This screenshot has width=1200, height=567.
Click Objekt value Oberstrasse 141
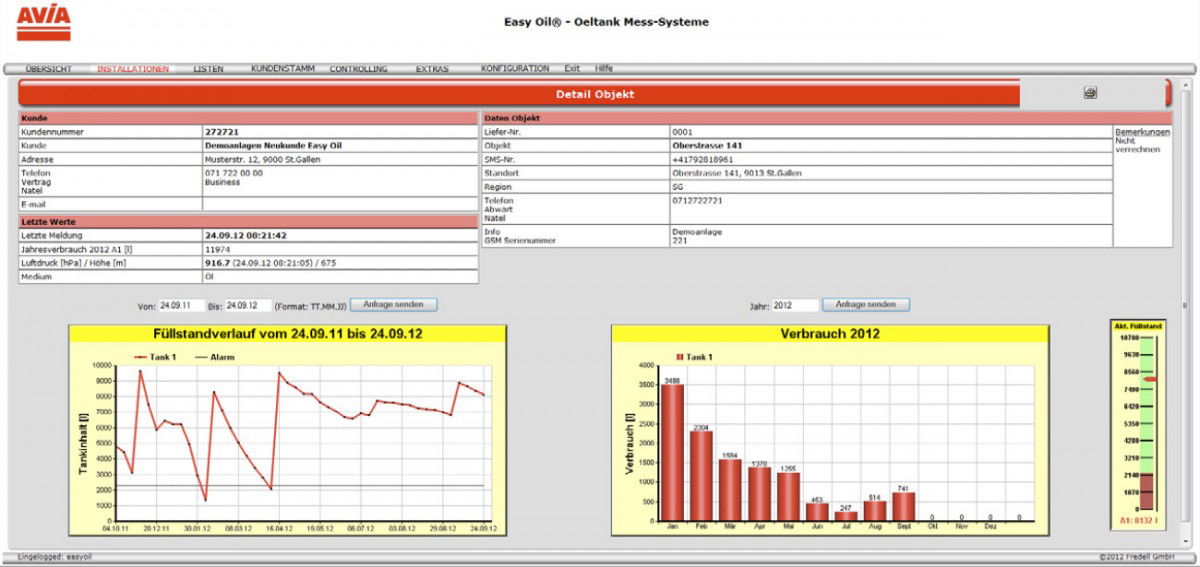708,145
